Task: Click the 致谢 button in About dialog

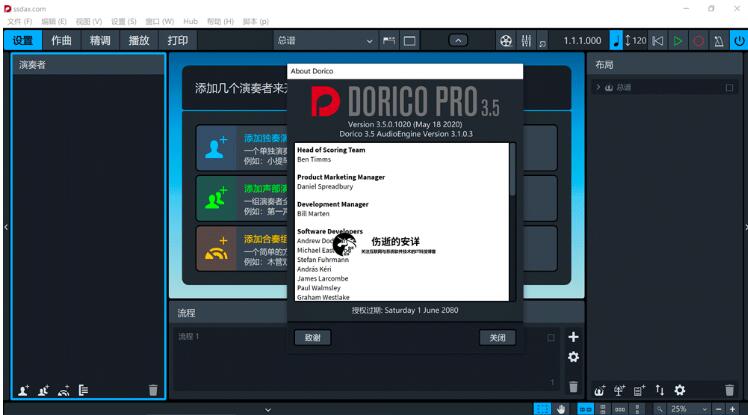Action: [312, 338]
